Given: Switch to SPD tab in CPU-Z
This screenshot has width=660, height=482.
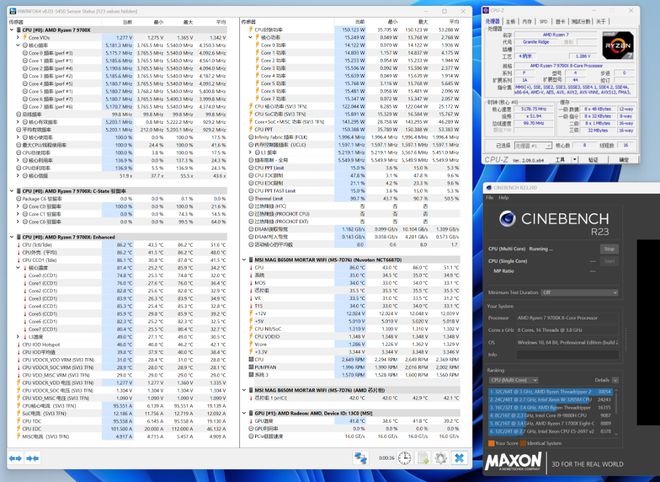Looking at the screenshot, I should click(543, 21).
